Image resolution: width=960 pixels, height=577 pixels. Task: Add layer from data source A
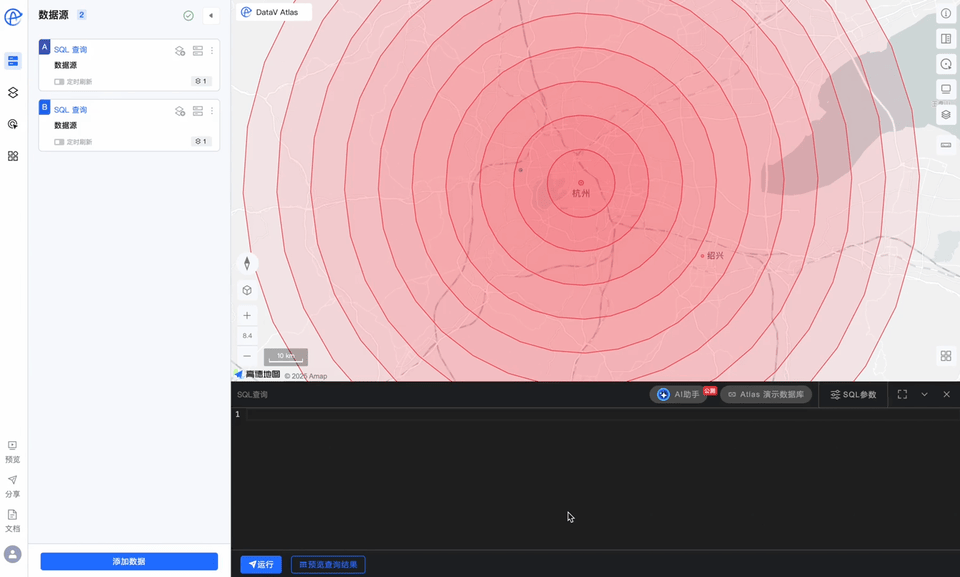(180, 51)
